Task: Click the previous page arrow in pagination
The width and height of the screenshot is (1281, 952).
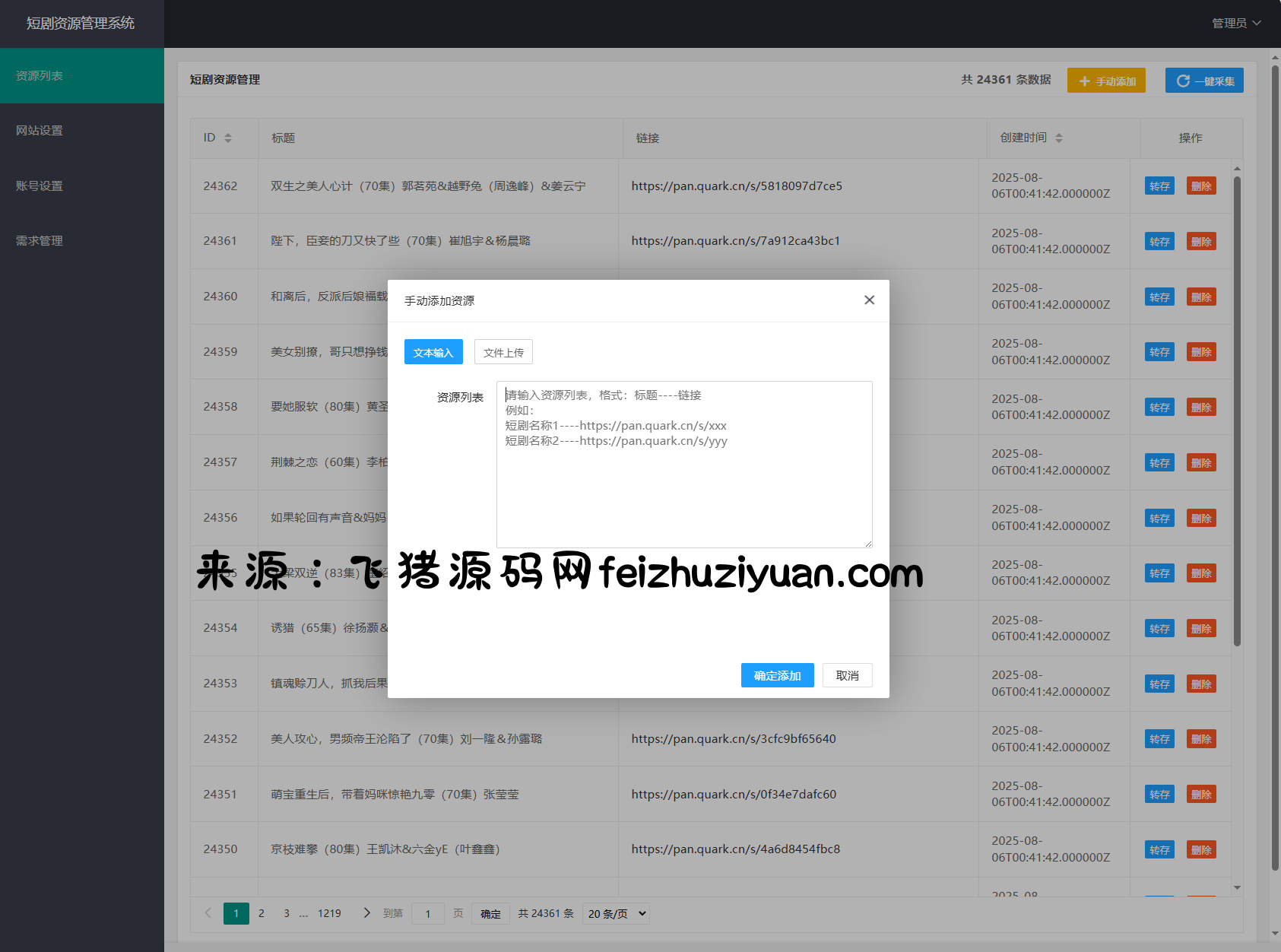Action: click(x=208, y=913)
